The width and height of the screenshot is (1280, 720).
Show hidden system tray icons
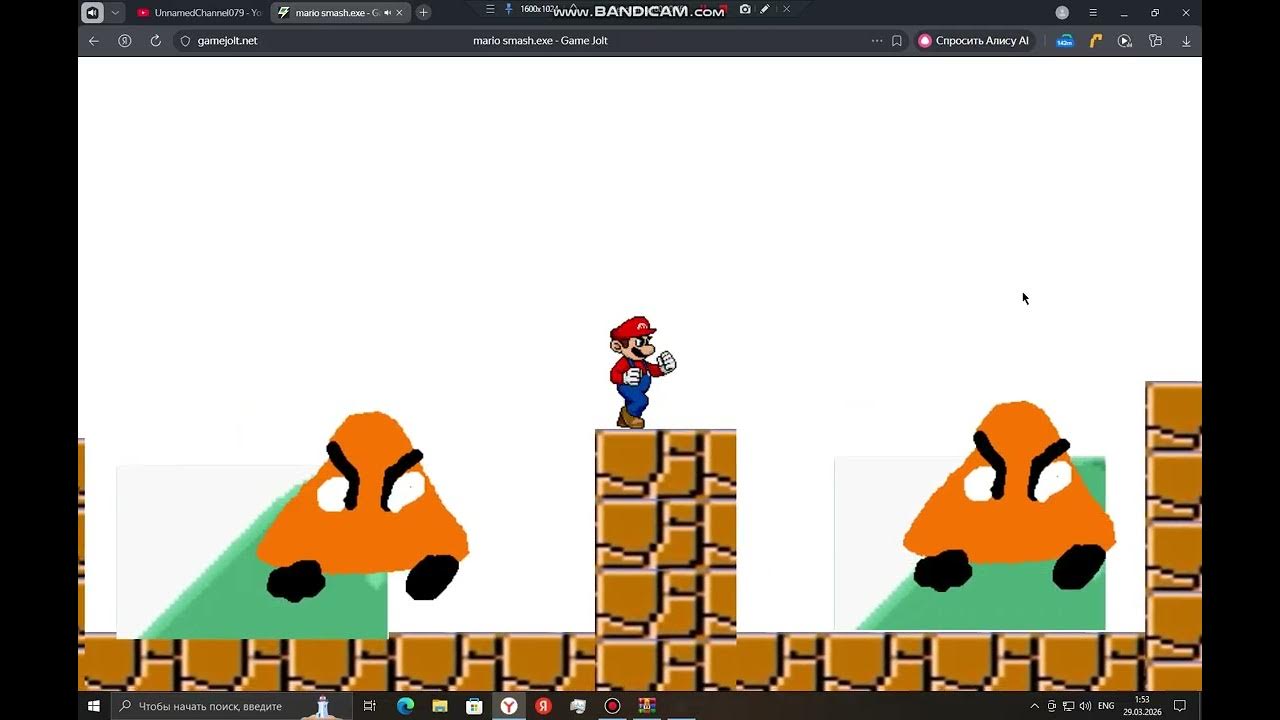pos(1034,706)
